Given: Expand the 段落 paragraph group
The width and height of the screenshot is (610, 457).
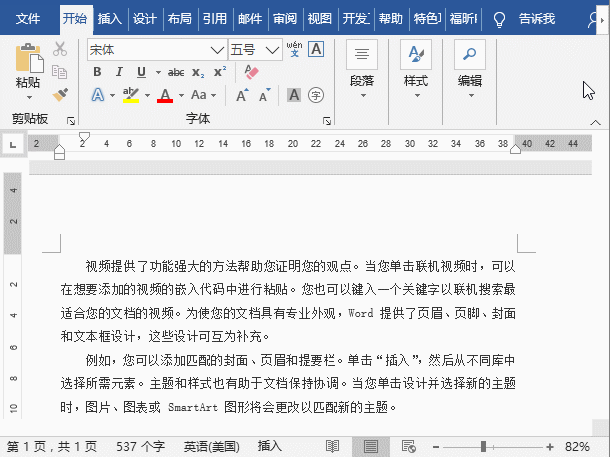Looking at the screenshot, I should tap(362, 69).
